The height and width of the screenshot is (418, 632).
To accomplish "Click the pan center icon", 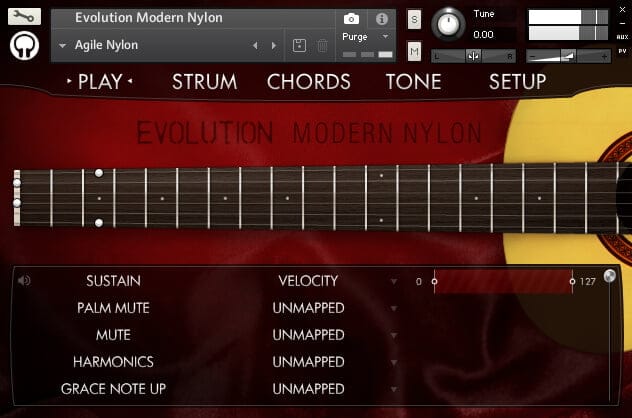I will (473, 56).
